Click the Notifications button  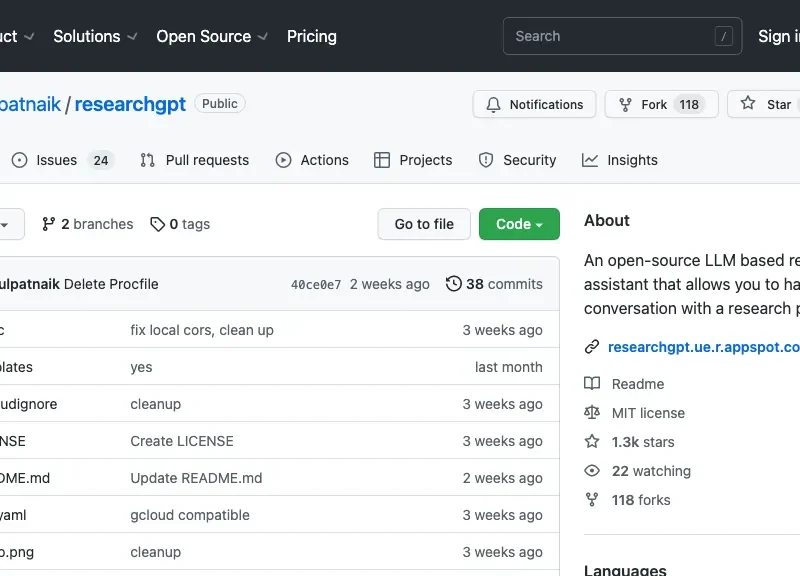tap(534, 104)
